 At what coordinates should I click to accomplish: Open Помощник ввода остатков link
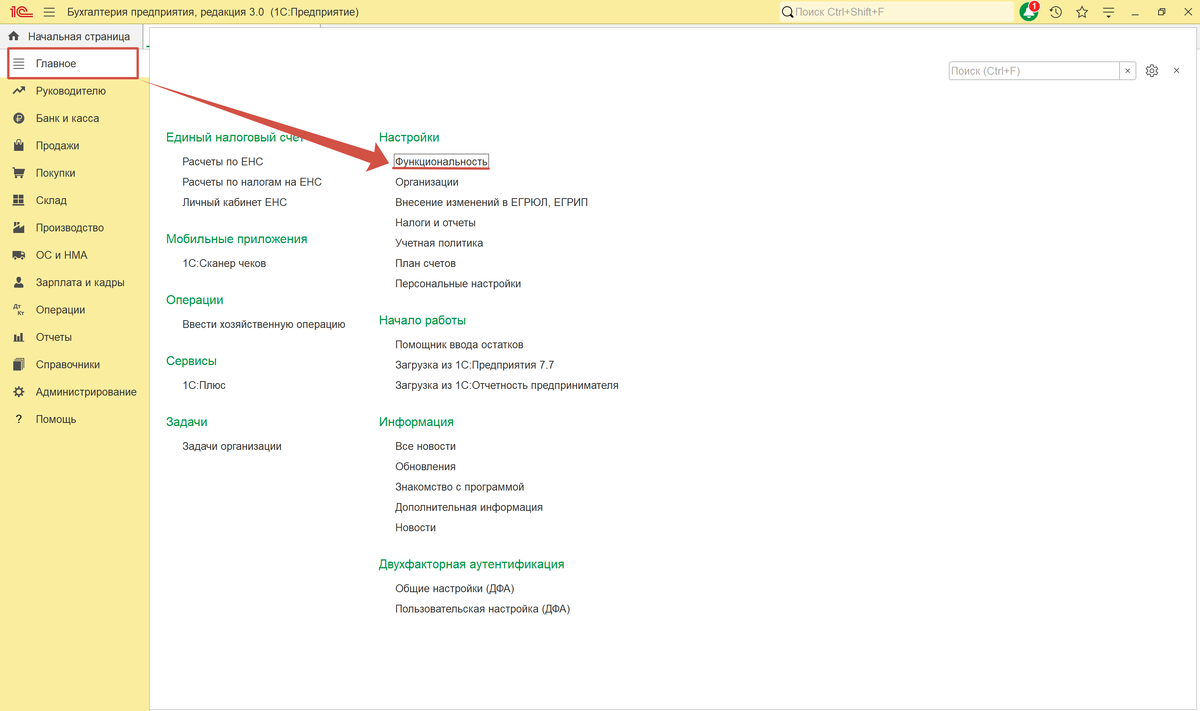pyautogui.click(x=459, y=344)
